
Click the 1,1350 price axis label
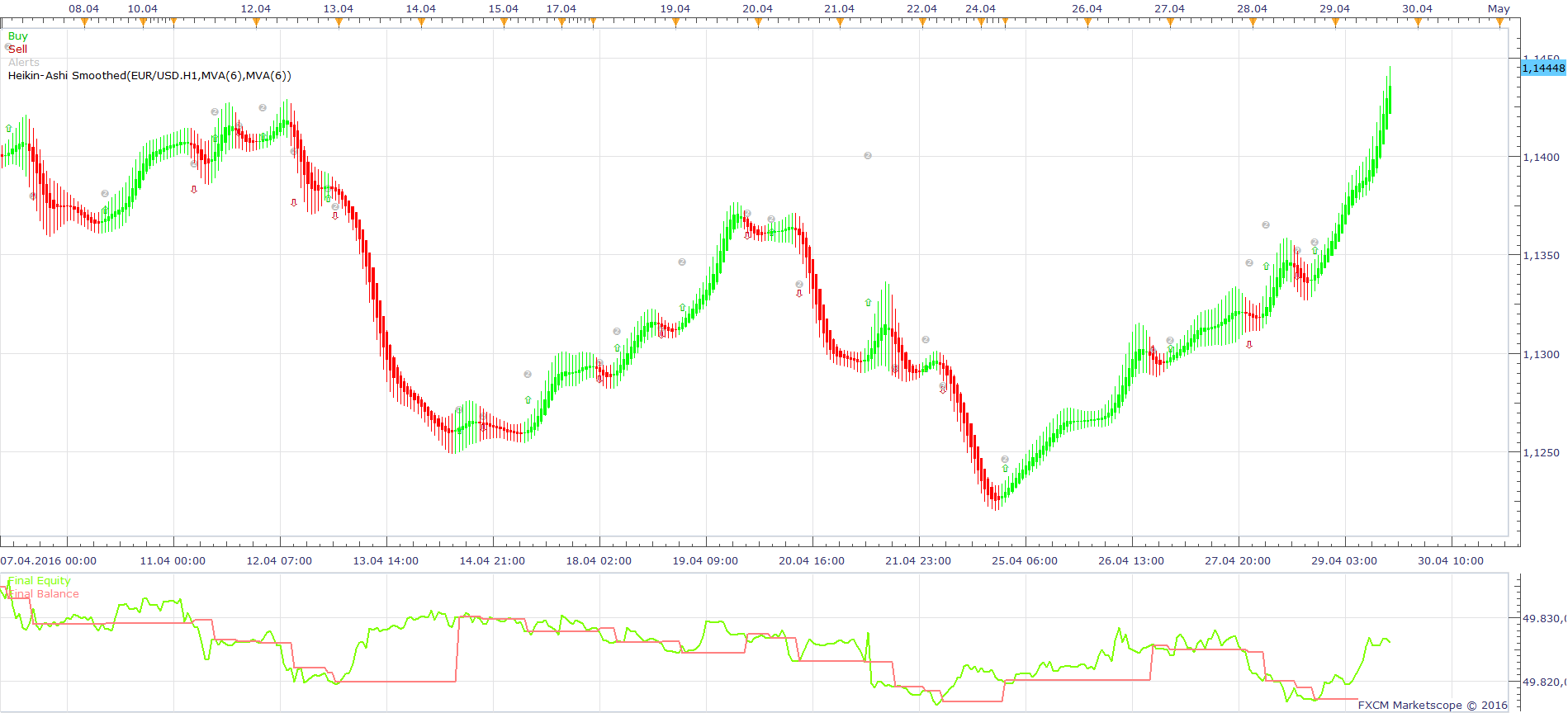(1542, 256)
